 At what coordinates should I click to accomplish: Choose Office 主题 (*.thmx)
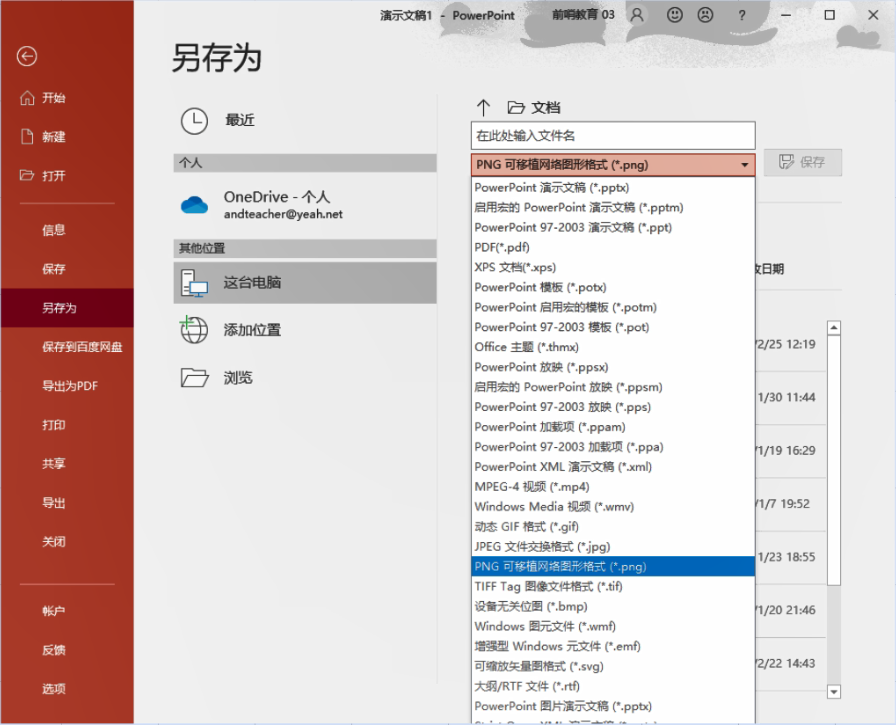pyautogui.click(x=613, y=347)
